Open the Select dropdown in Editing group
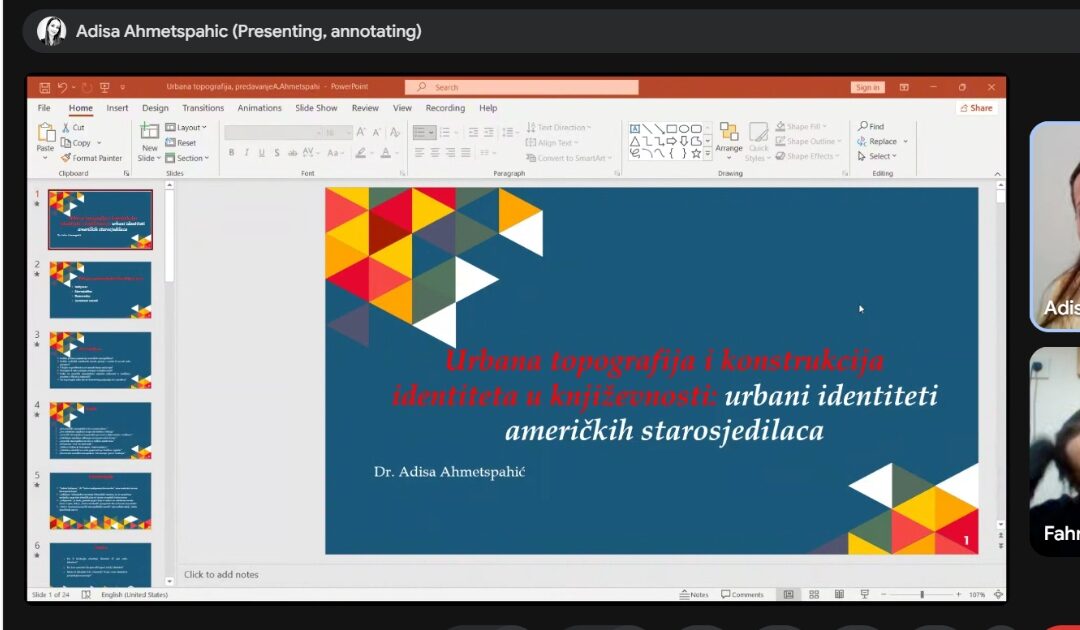The image size is (1080, 630). coord(877,156)
